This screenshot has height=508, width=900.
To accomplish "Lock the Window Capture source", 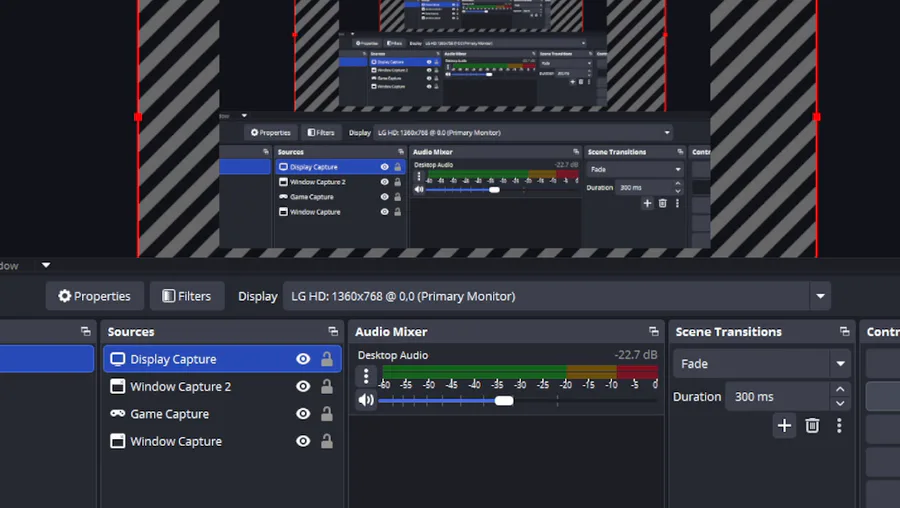I will pos(327,441).
